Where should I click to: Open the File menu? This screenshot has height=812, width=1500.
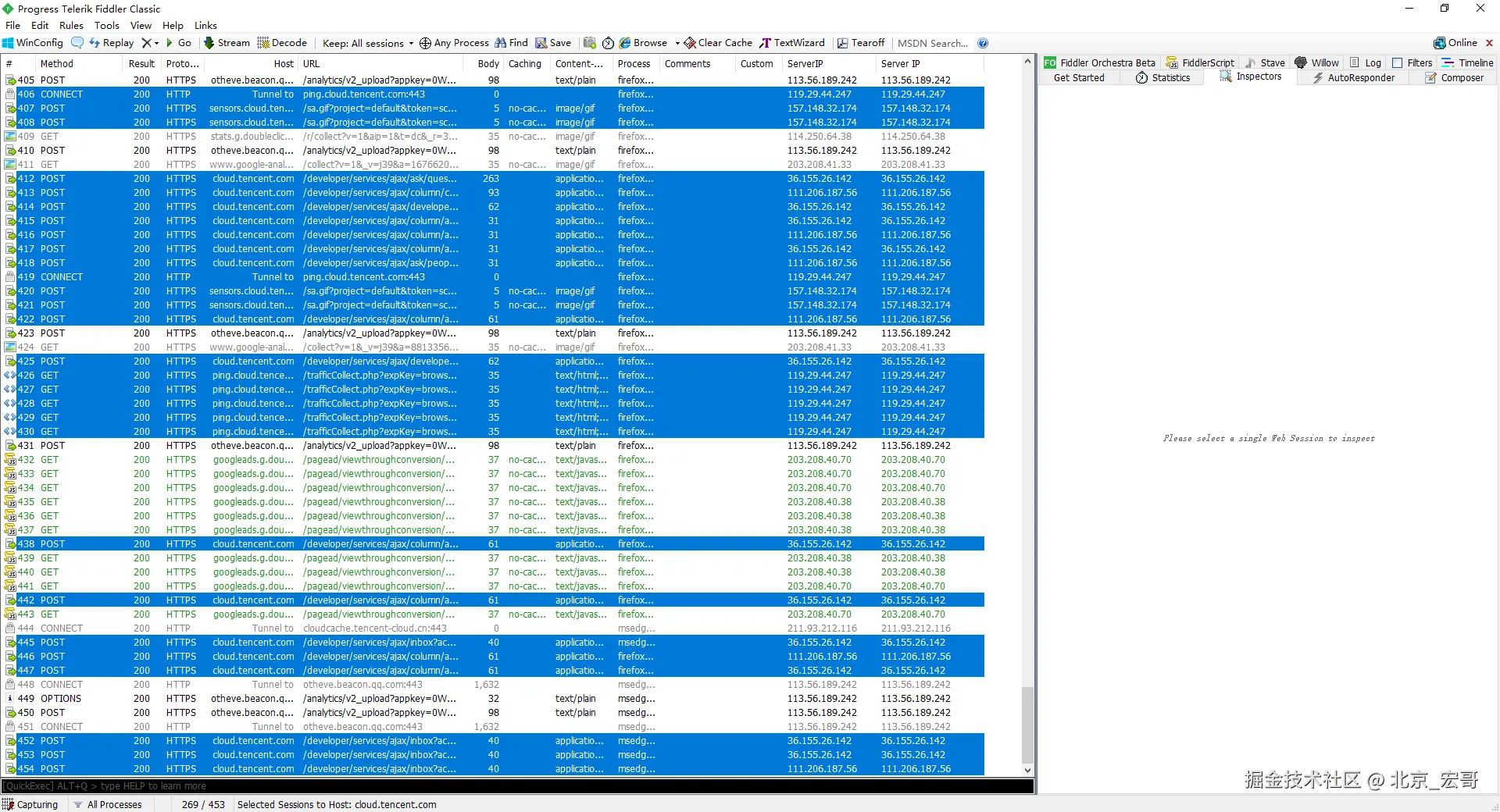(13, 25)
